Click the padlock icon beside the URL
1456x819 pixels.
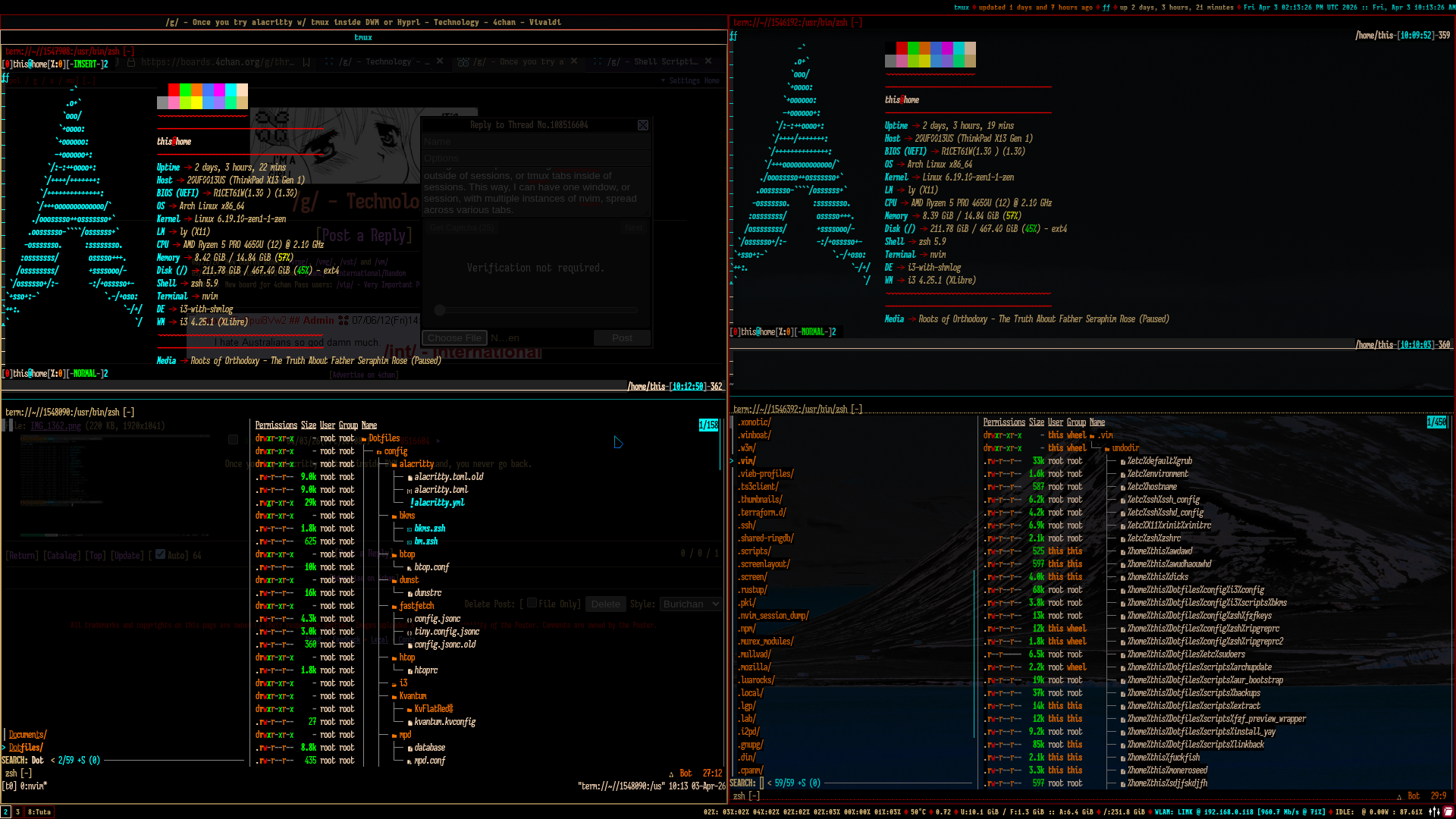click(131, 62)
